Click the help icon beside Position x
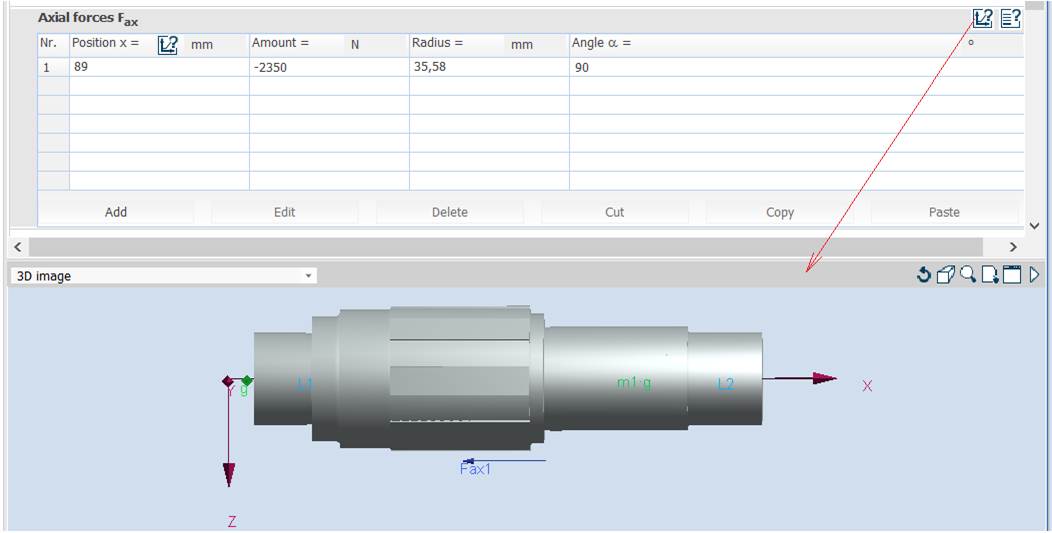 pyautogui.click(x=167, y=45)
